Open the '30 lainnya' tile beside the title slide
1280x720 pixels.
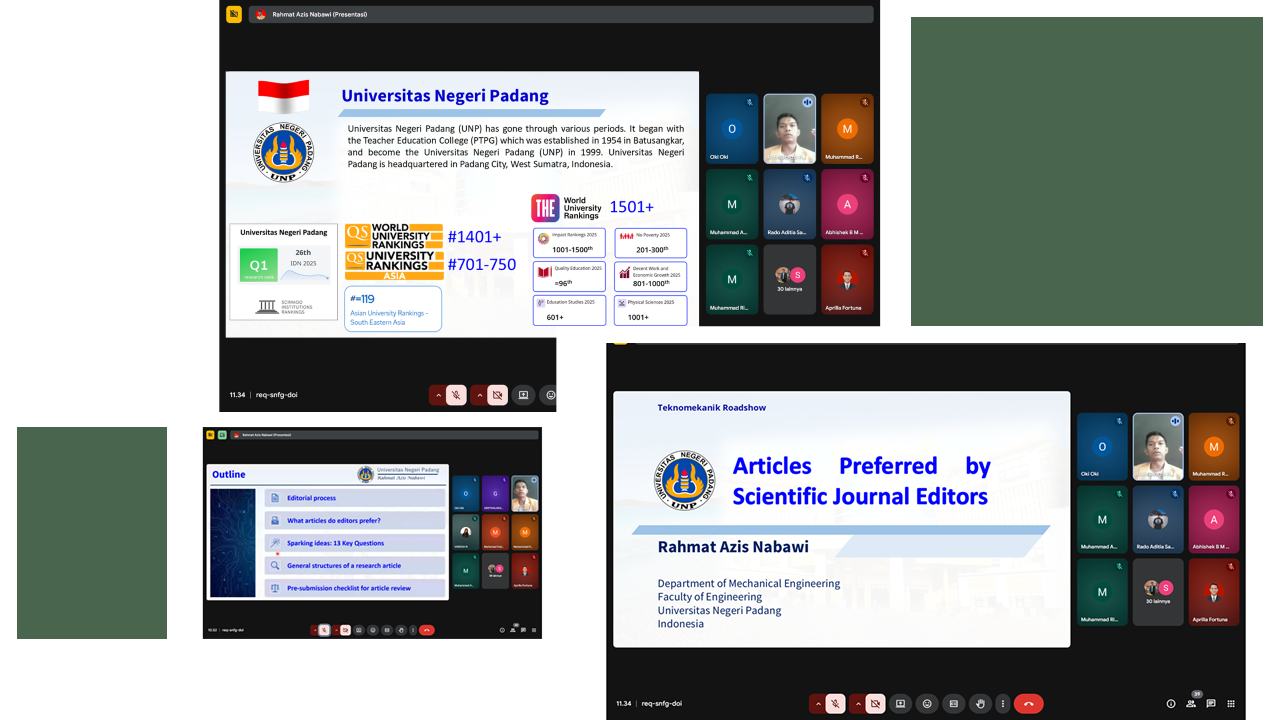(1158, 592)
